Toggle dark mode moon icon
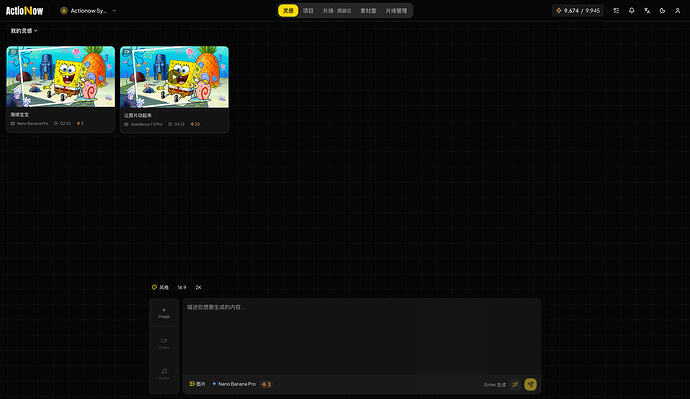The image size is (690, 399). point(662,11)
